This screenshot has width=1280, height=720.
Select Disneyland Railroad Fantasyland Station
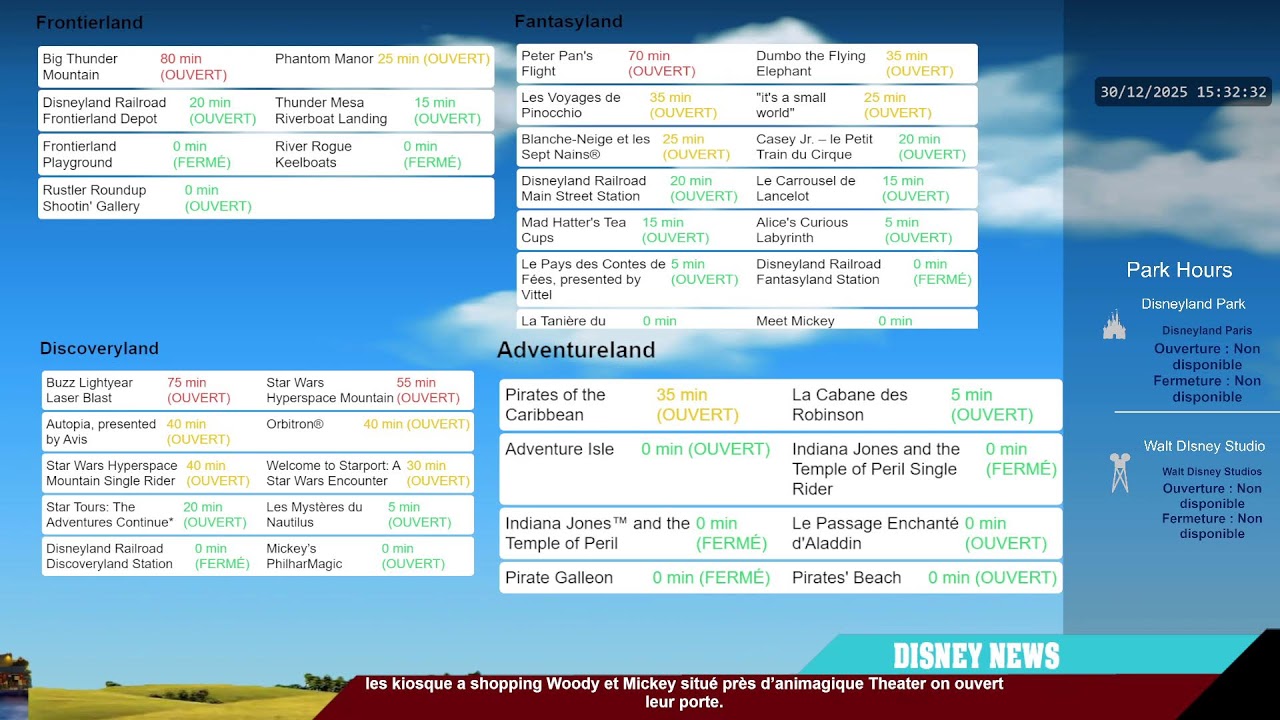click(x=865, y=272)
